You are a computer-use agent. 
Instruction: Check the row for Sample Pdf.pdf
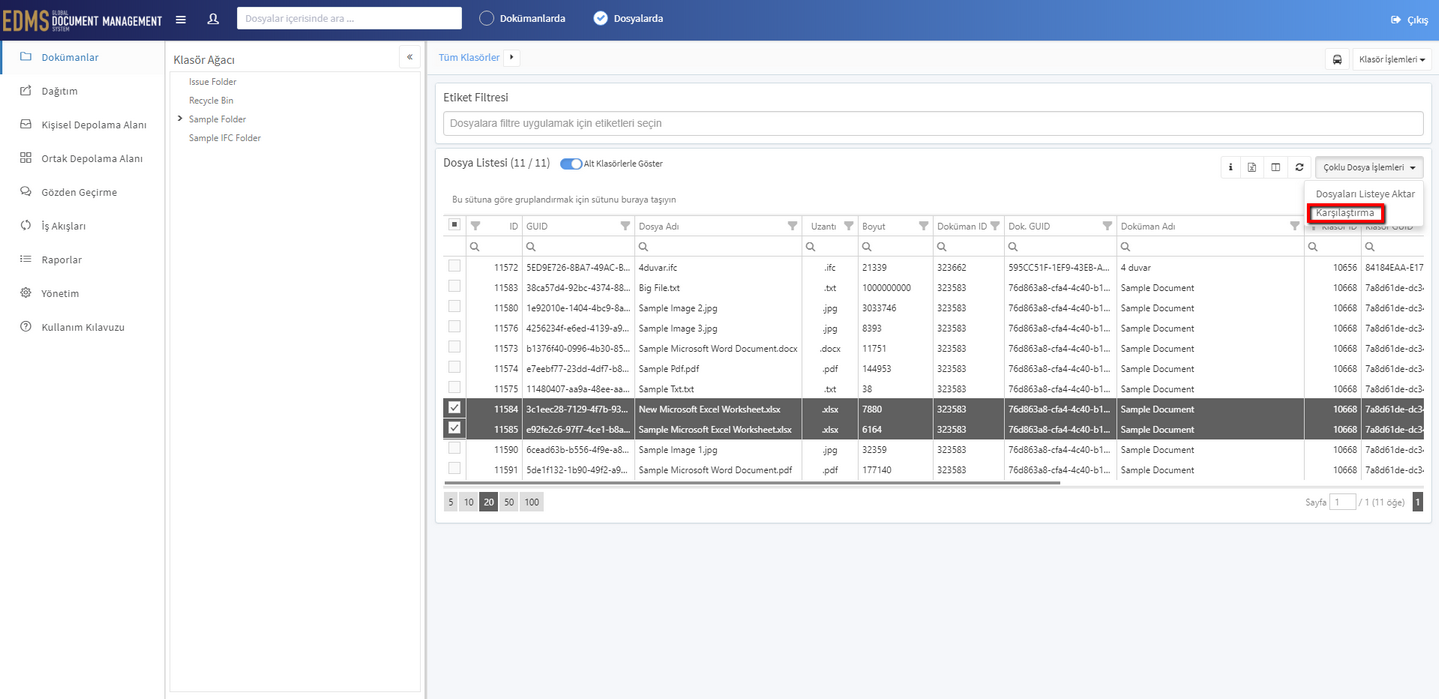(x=455, y=367)
